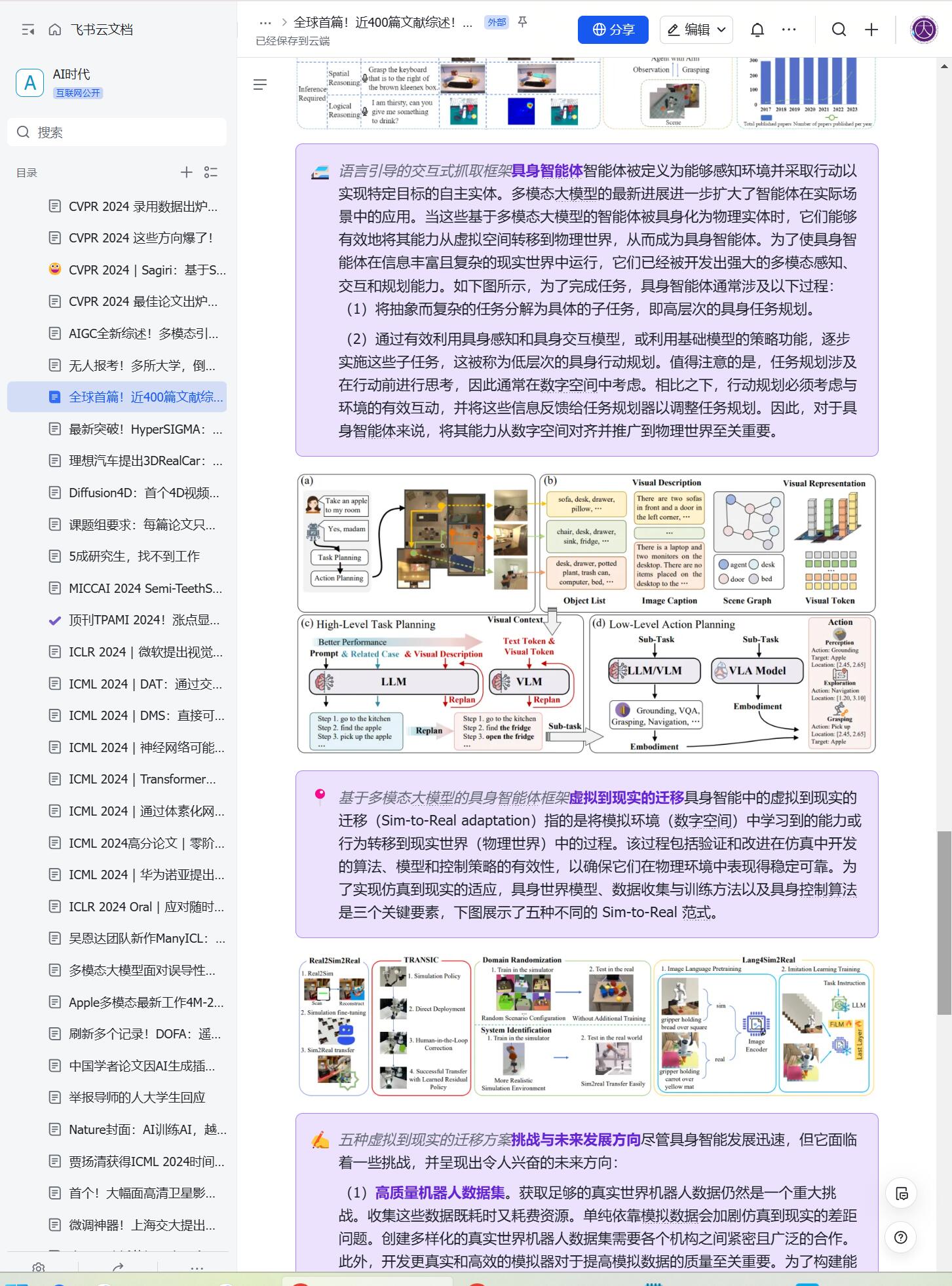The height and width of the screenshot is (1286, 952).
Task: Click the embodied agent framework diagram image
Action: tap(586, 614)
